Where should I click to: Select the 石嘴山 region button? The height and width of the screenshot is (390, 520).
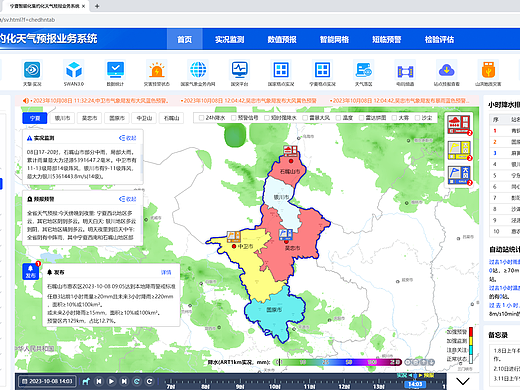point(172,118)
